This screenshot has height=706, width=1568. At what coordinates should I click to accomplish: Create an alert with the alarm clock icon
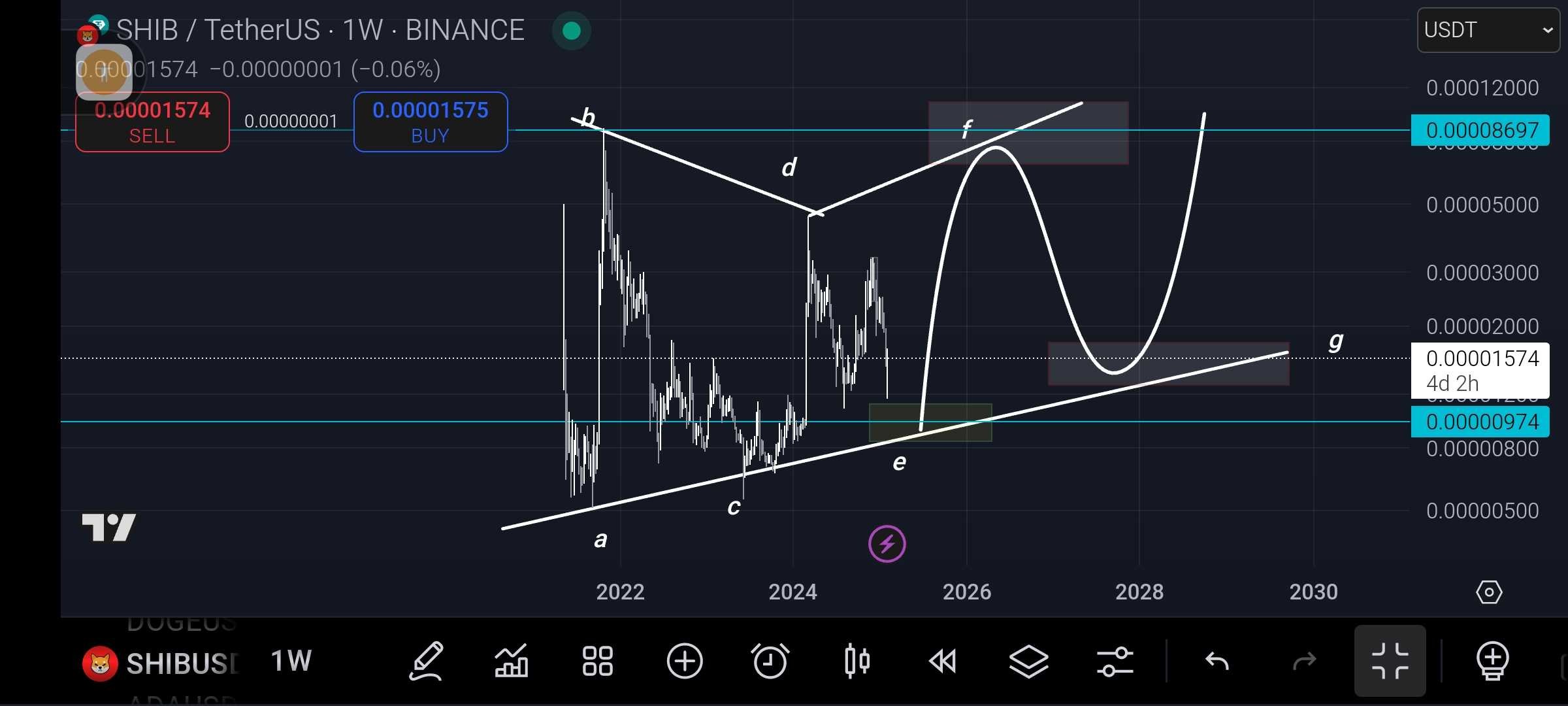[770, 662]
